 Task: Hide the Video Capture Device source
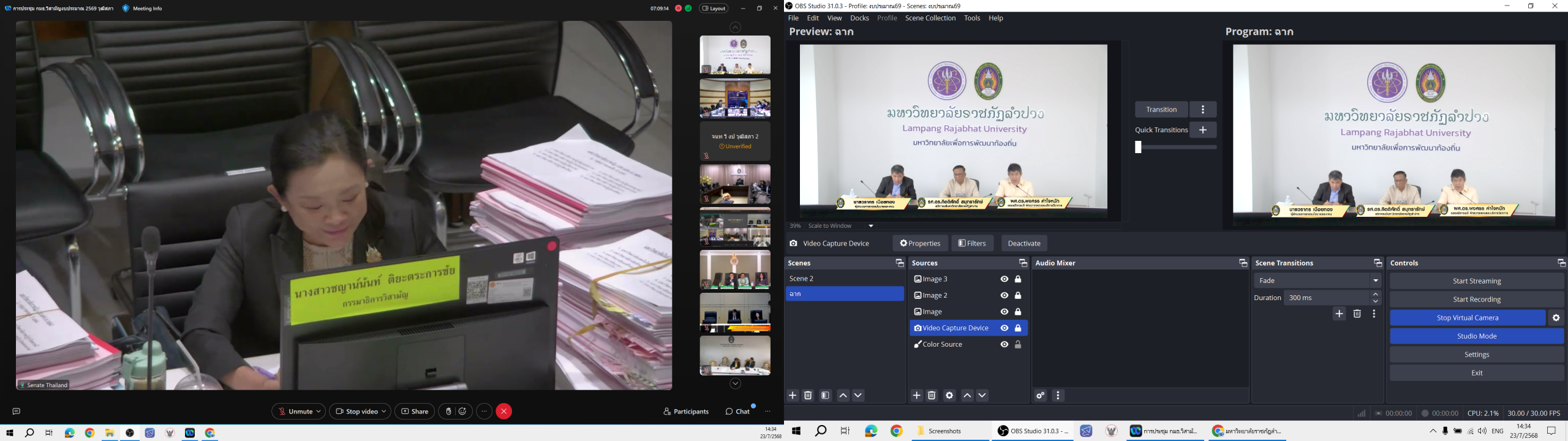coord(1005,328)
